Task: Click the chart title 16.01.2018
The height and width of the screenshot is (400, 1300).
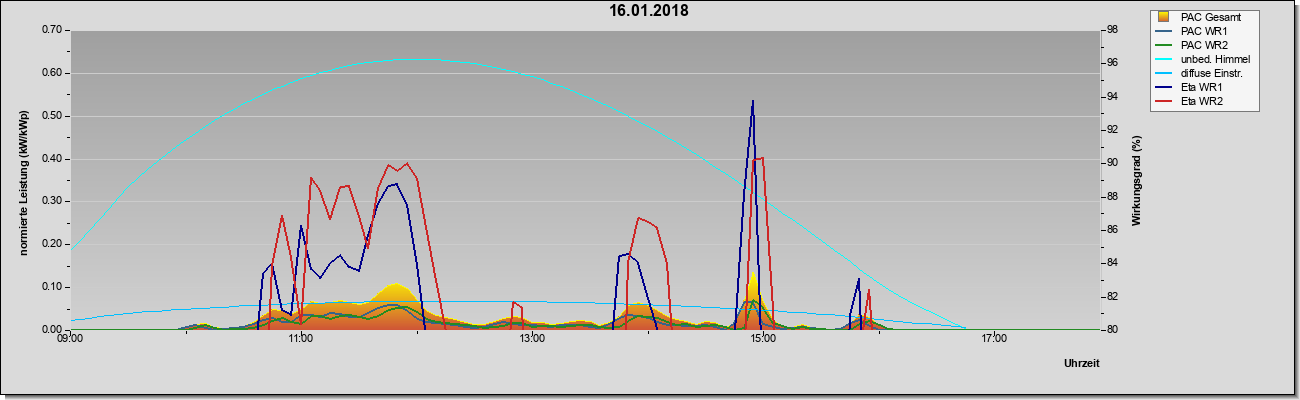Action: pos(649,11)
